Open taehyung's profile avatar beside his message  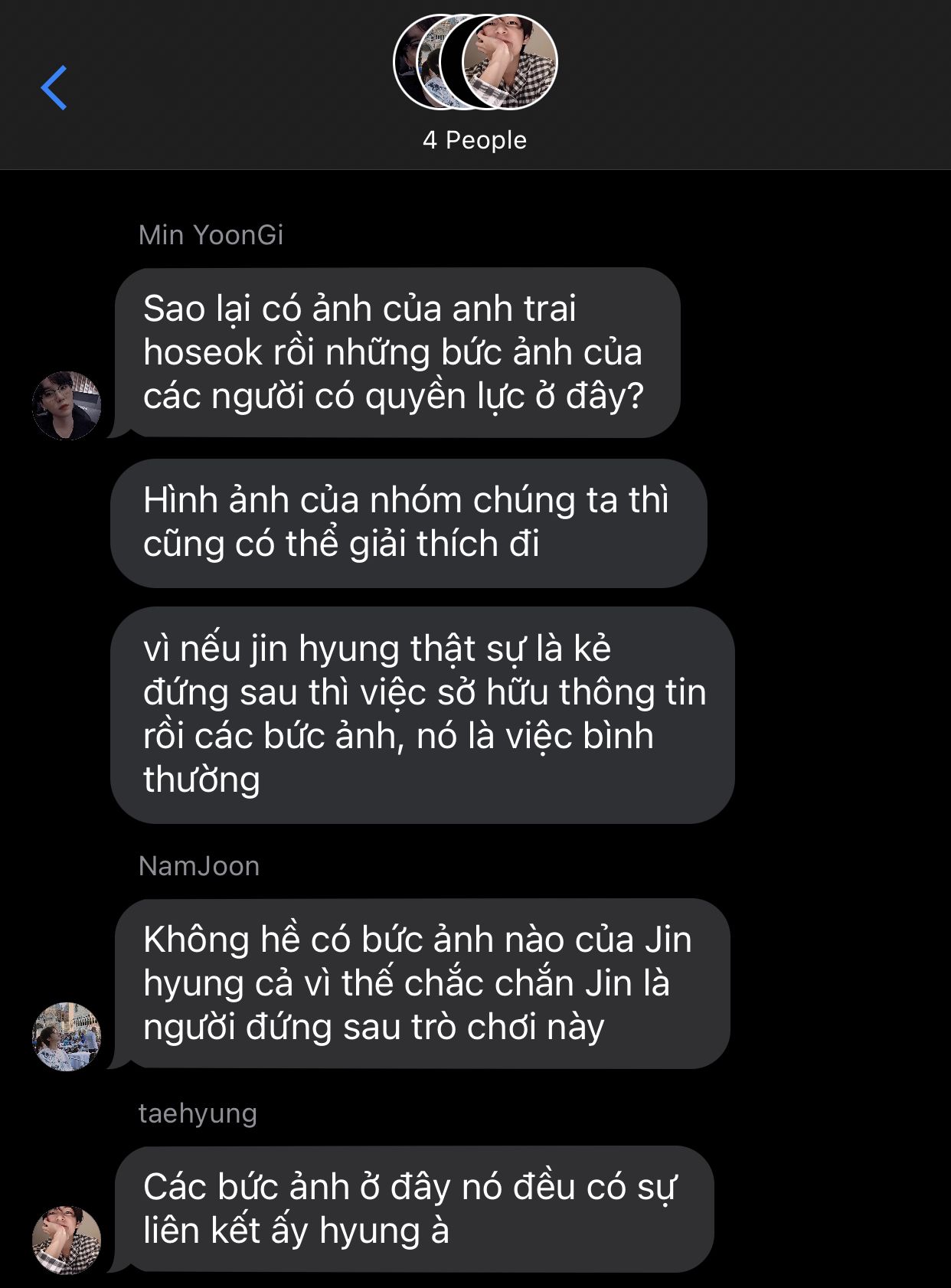[x=67, y=1240]
